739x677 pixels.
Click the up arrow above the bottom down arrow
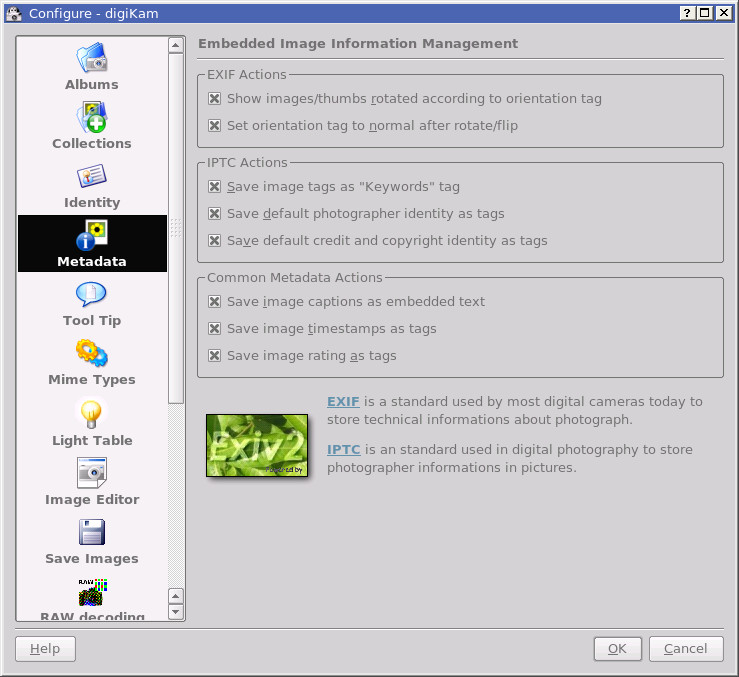(175, 596)
